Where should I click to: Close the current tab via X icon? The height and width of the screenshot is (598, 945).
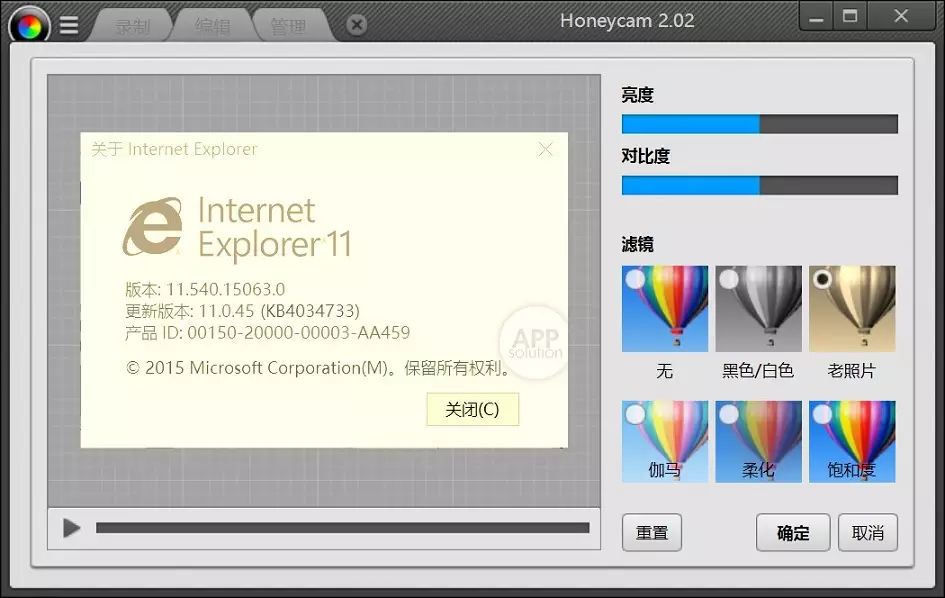pos(357,25)
